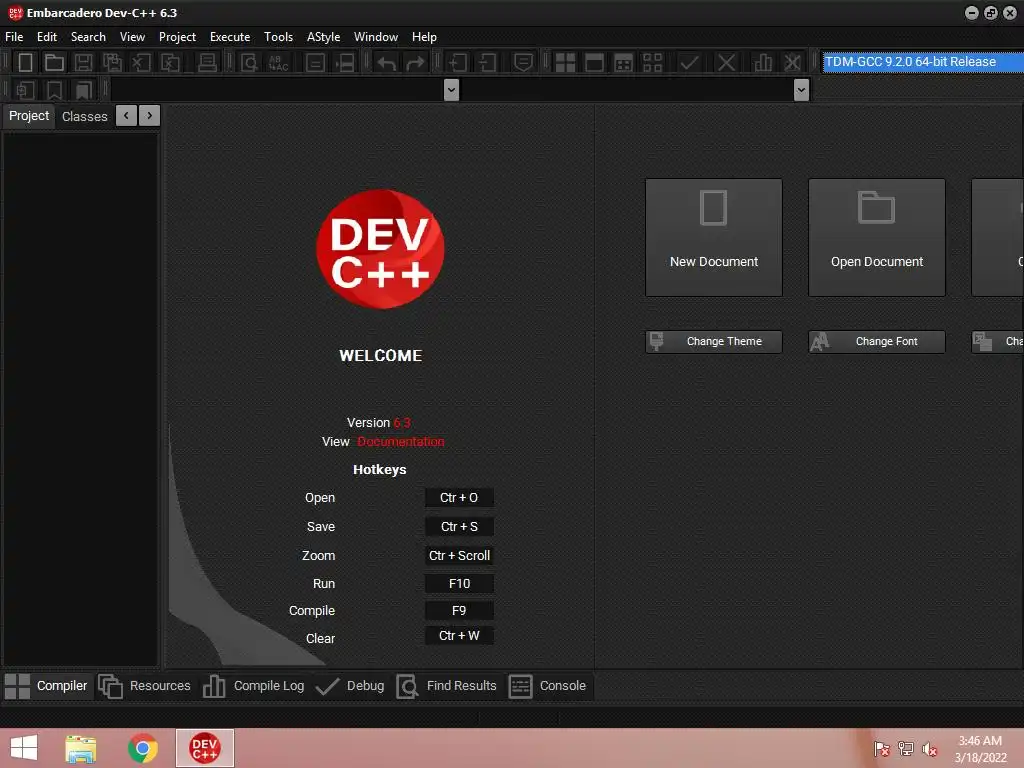The height and width of the screenshot is (768, 1024).
Task: Click the left arrow beside Classes tab
Action: click(126, 116)
